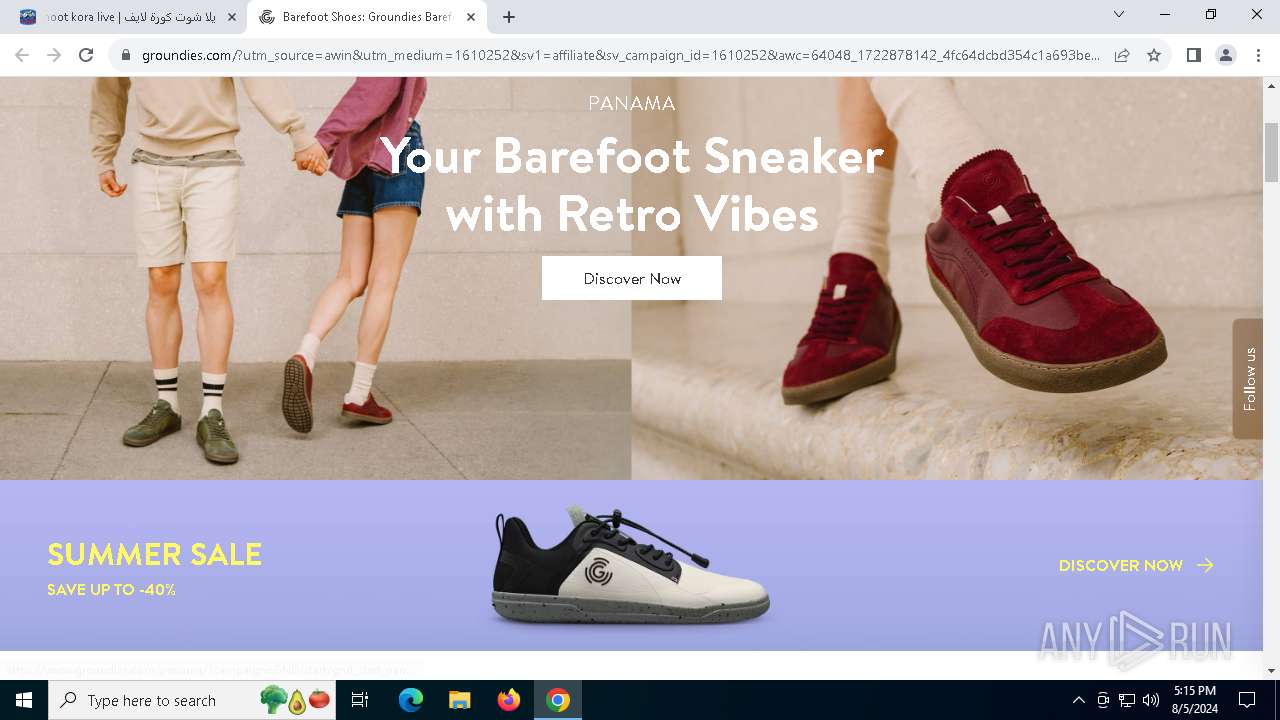Click the tray icon right of the chevron
This screenshot has height=720, width=1280.
pos(1103,700)
